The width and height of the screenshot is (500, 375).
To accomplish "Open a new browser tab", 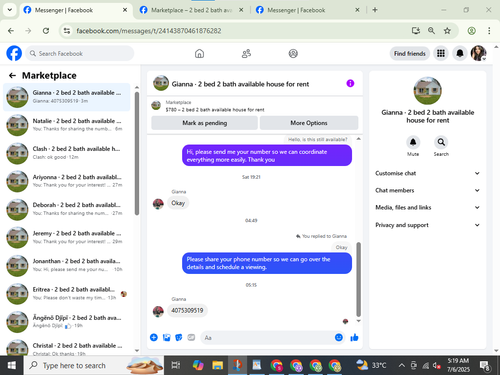I will pyautogui.click(x=375, y=10).
